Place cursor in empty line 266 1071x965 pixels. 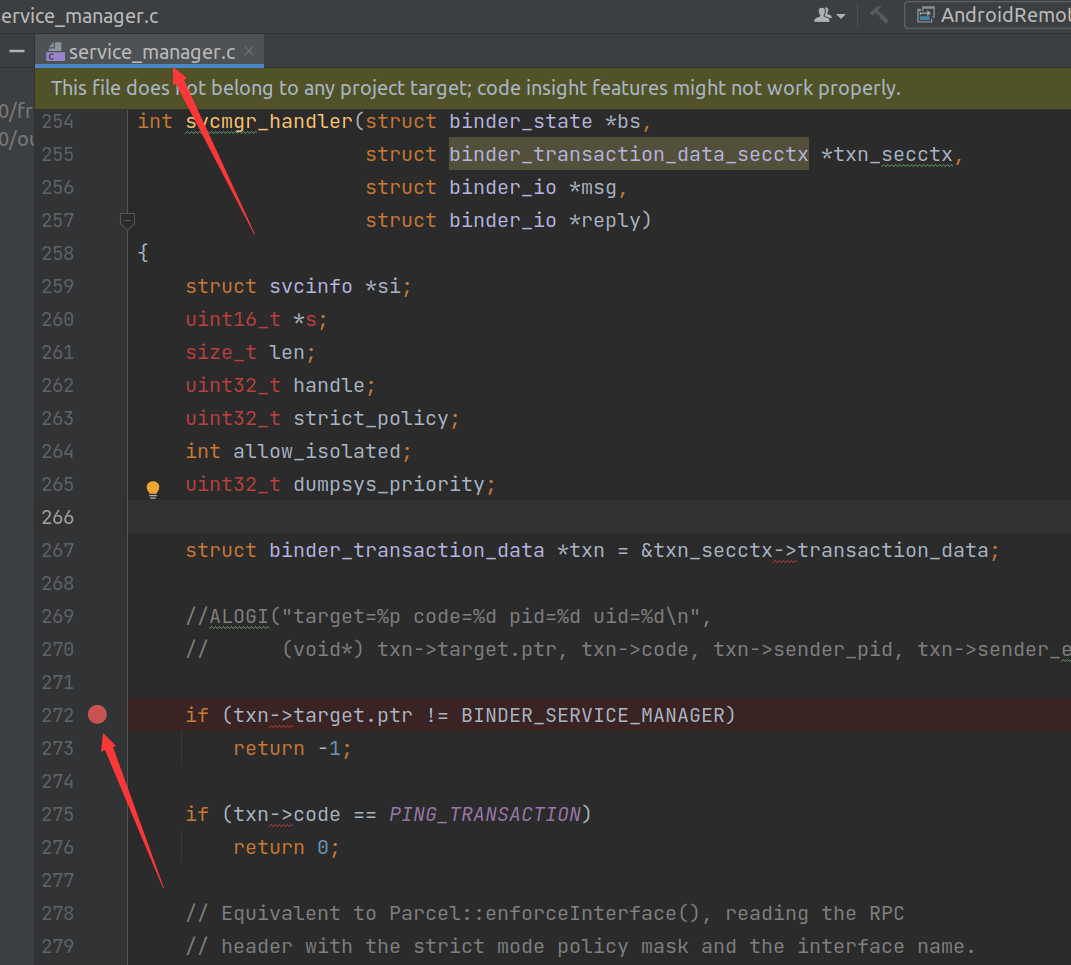tap(500, 517)
